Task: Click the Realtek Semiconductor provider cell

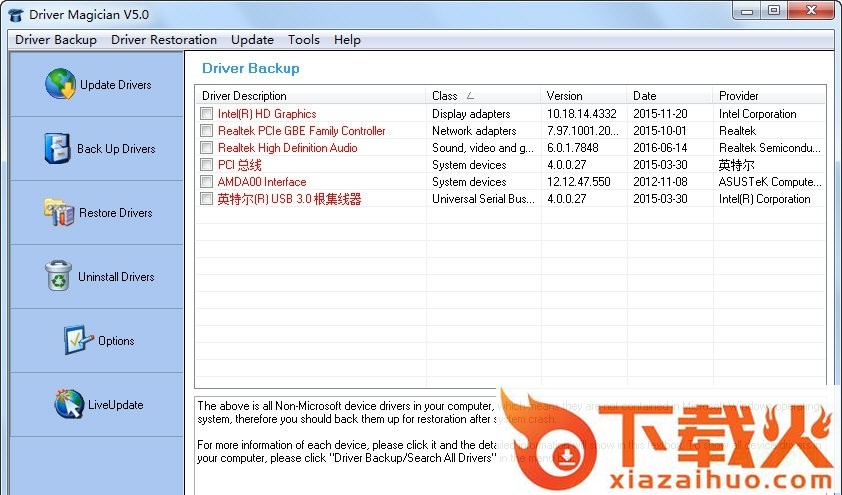Action: (x=770, y=148)
